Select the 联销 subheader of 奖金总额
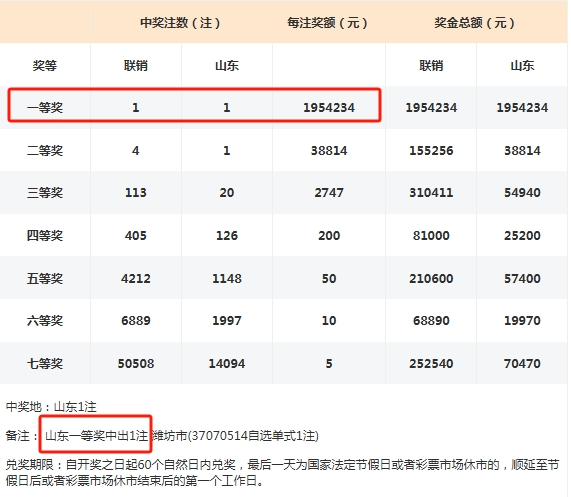 [431, 66]
